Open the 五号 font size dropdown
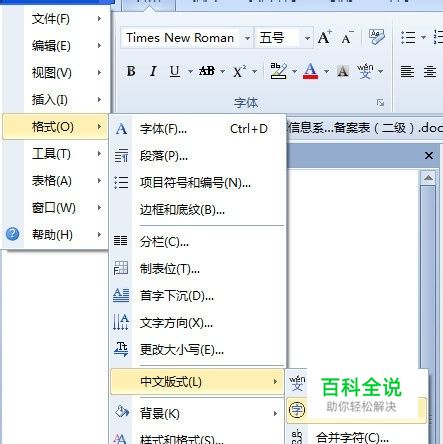Image resolution: width=443 pixels, height=444 pixels. click(307, 38)
